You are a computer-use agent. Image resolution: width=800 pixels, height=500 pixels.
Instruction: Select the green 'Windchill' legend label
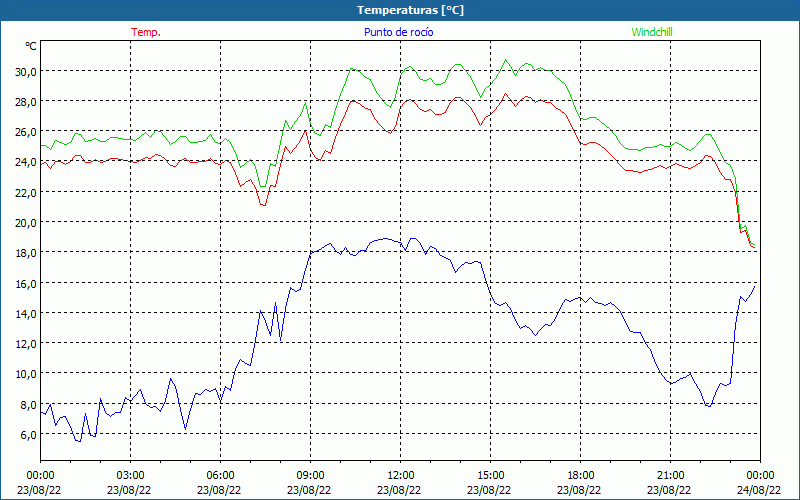(652, 32)
